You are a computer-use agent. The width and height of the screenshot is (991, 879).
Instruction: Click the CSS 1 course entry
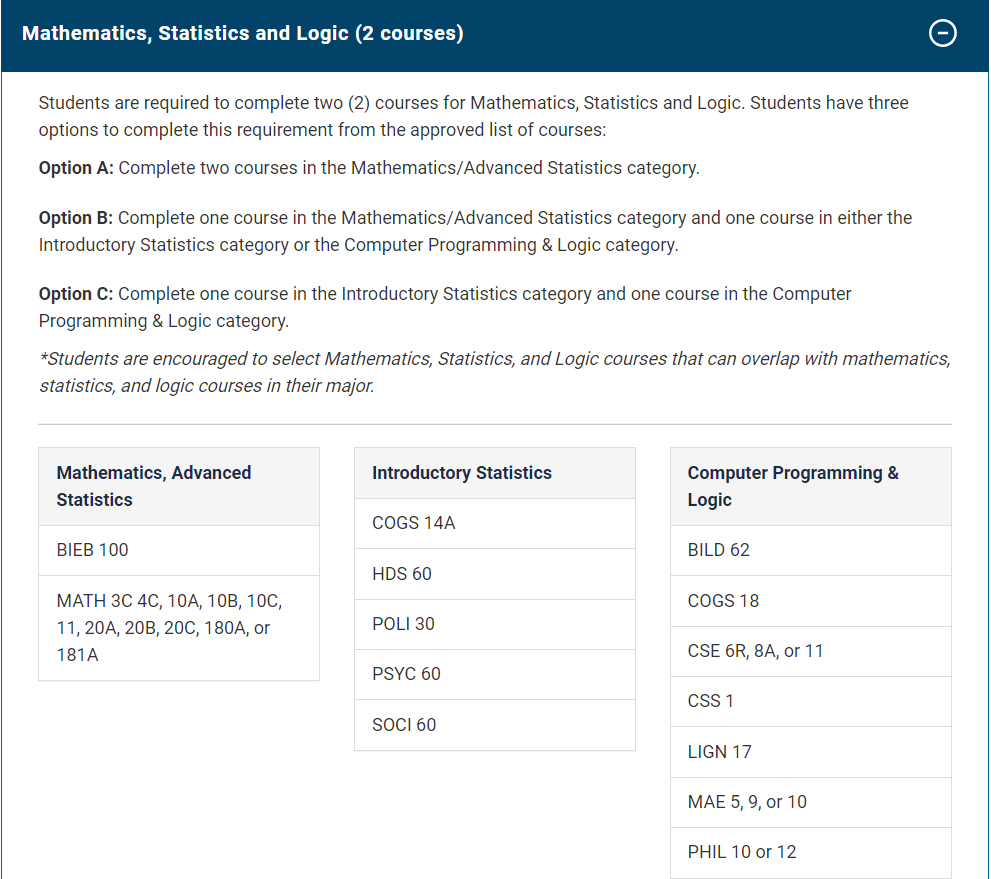click(711, 701)
